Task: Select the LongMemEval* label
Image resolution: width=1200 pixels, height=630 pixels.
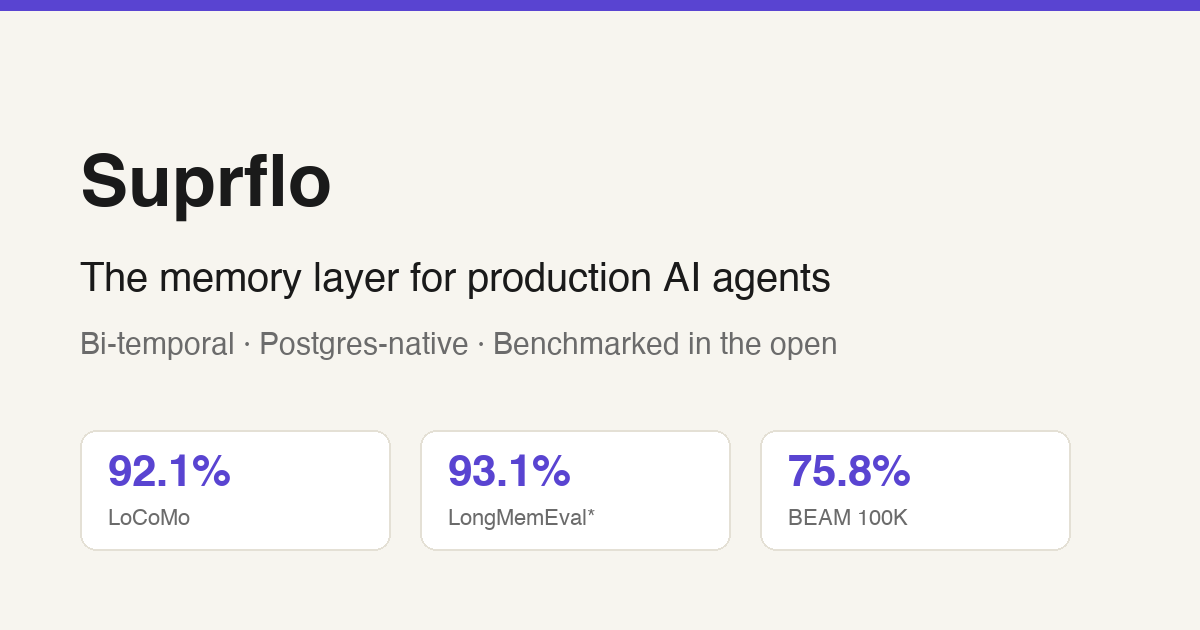Action: [521, 518]
